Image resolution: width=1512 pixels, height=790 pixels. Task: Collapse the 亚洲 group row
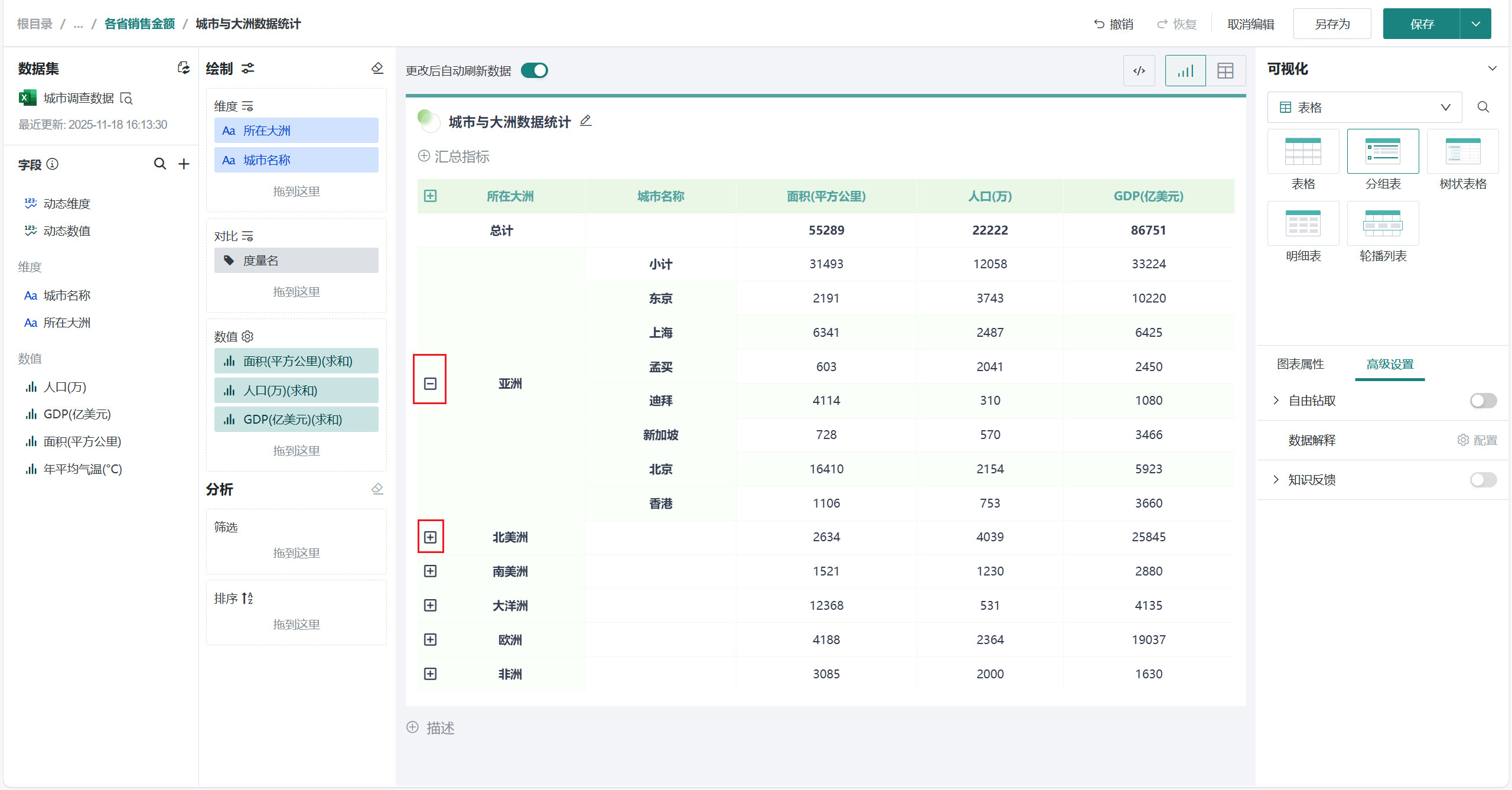click(430, 383)
